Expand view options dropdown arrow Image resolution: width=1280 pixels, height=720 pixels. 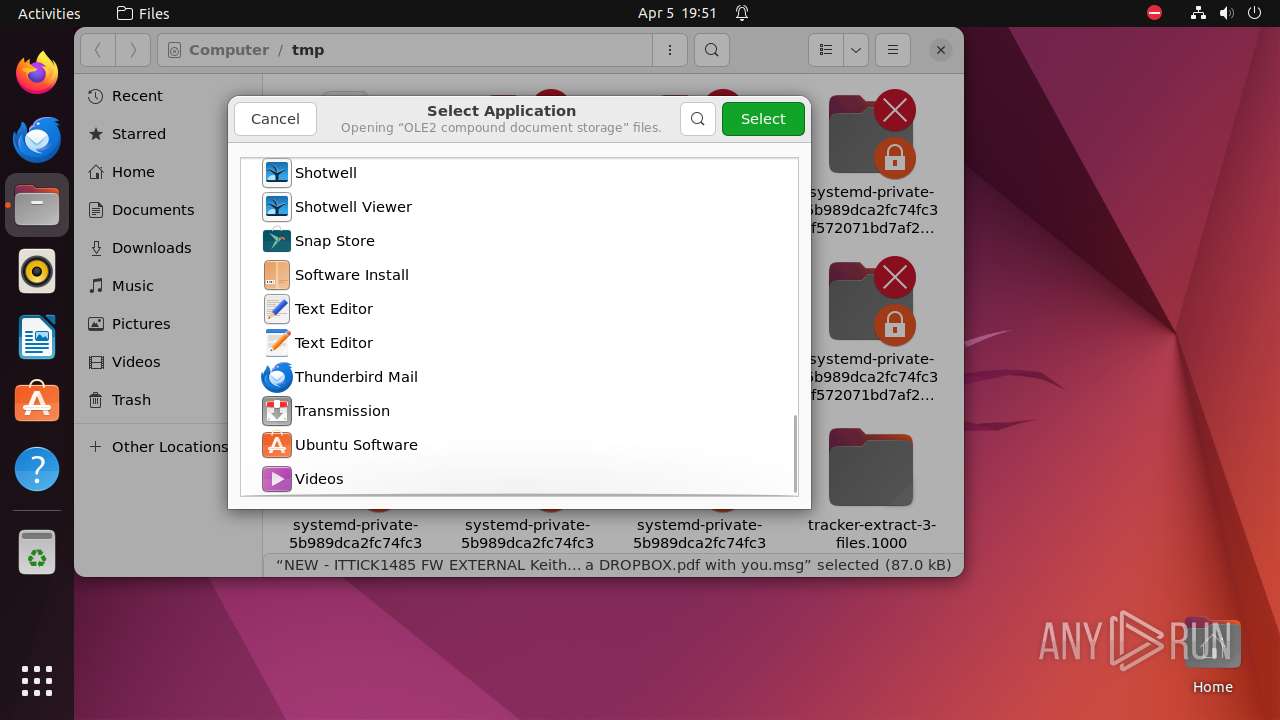point(856,50)
